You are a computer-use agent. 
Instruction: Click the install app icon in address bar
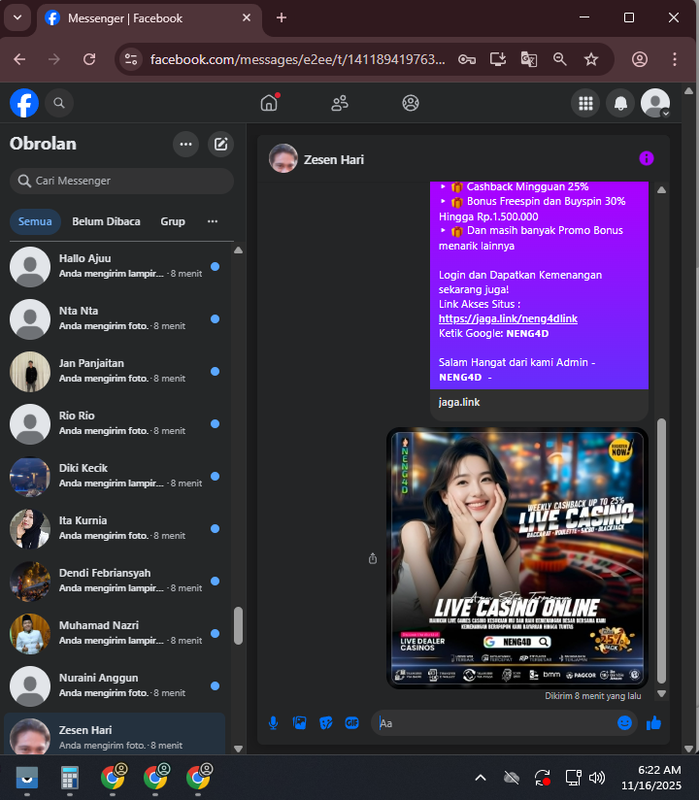click(498, 60)
